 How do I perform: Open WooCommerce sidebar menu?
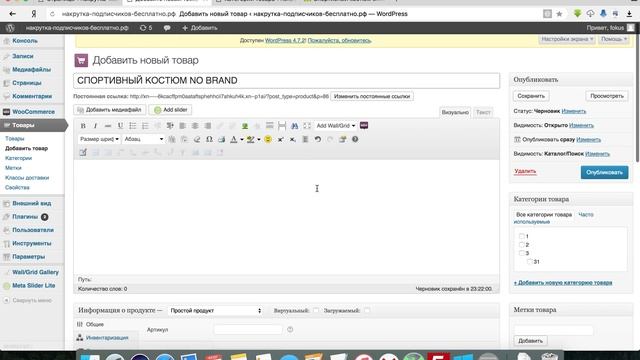(x=32, y=112)
